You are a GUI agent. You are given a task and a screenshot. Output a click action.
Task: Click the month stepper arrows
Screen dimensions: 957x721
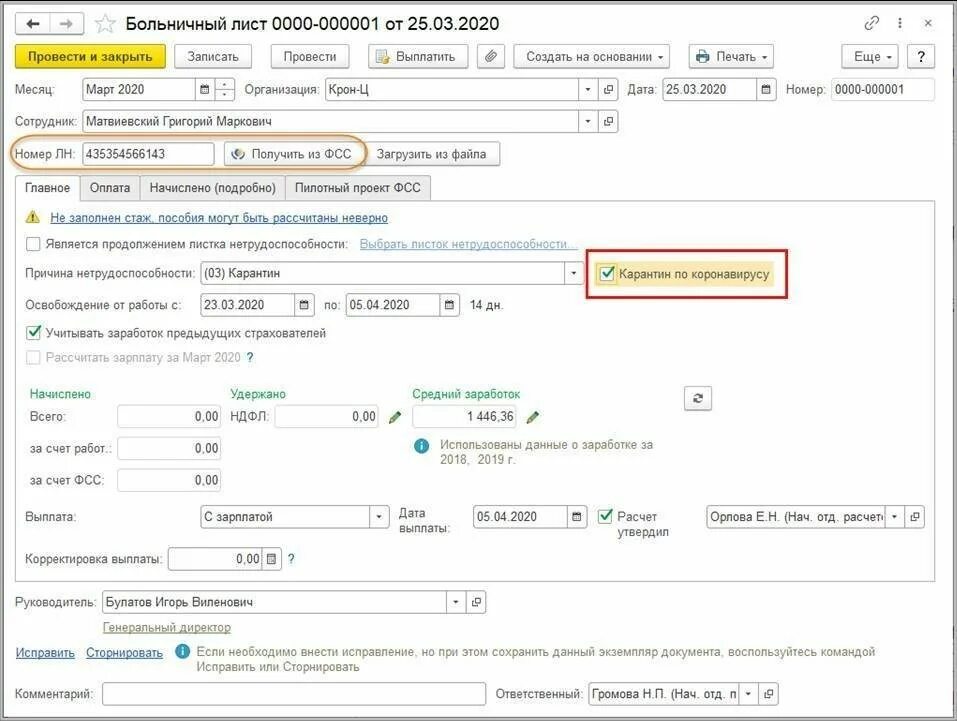pyautogui.click(x=225, y=90)
